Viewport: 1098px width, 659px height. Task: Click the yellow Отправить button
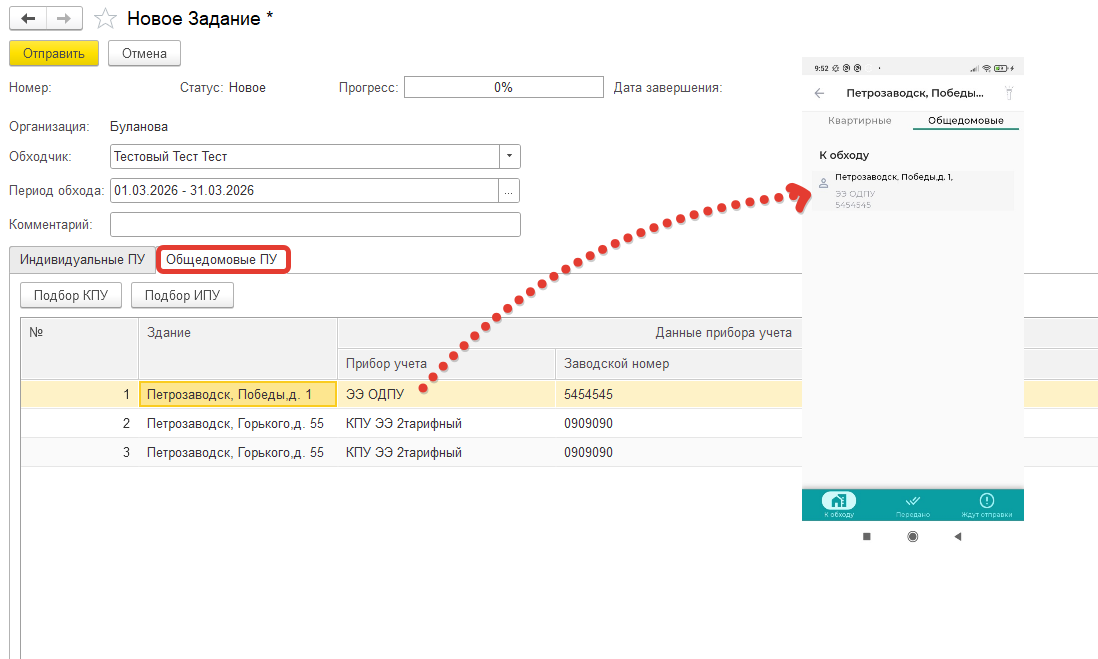click(54, 53)
